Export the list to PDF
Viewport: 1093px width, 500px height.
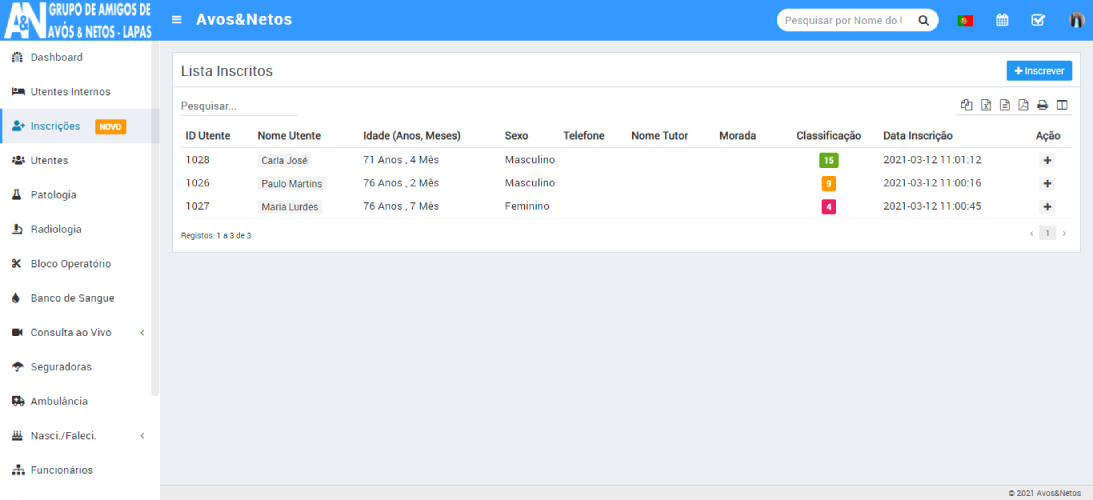pyautogui.click(x=1023, y=105)
